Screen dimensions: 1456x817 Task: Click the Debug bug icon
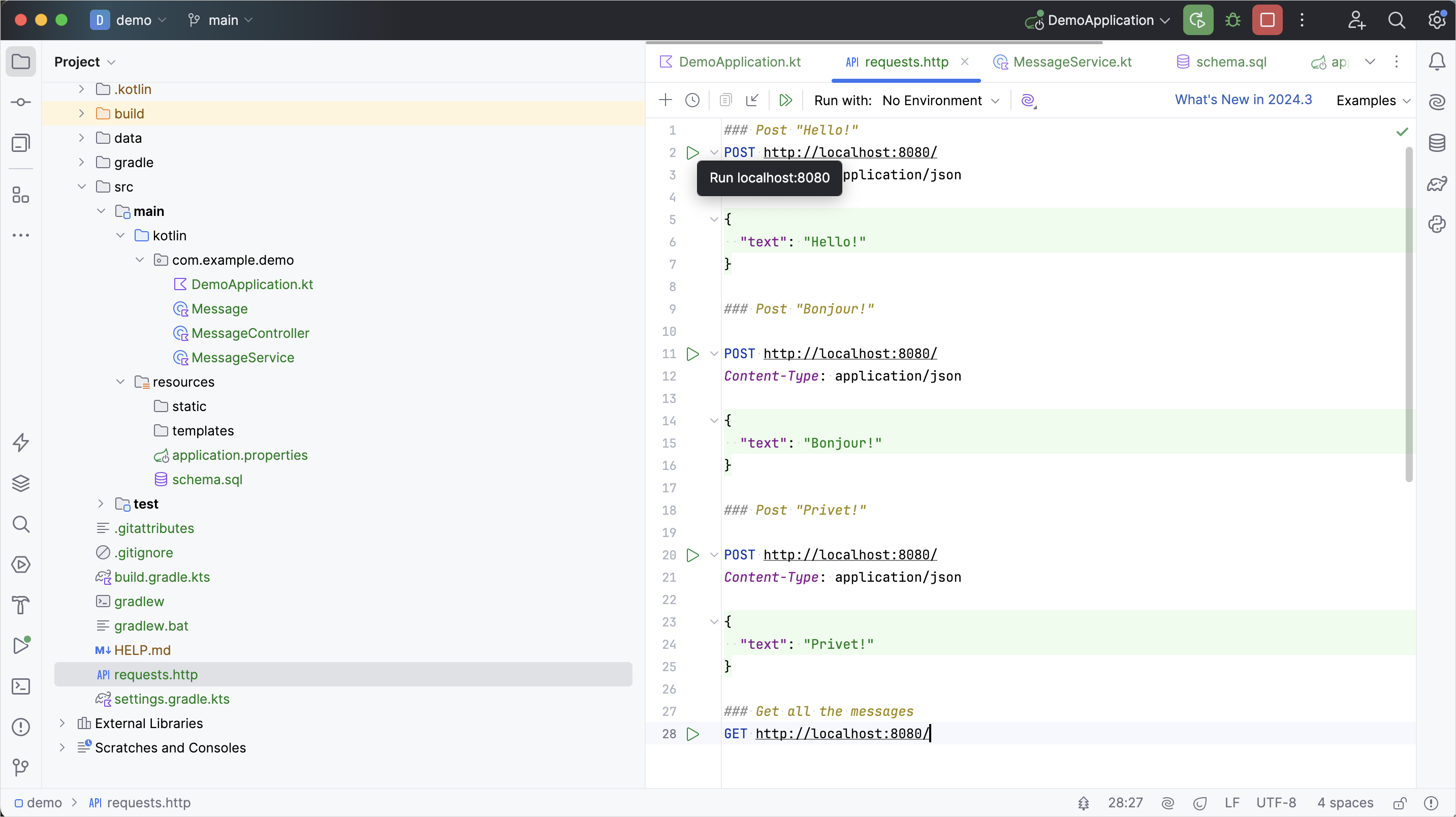coord(1233,20)
